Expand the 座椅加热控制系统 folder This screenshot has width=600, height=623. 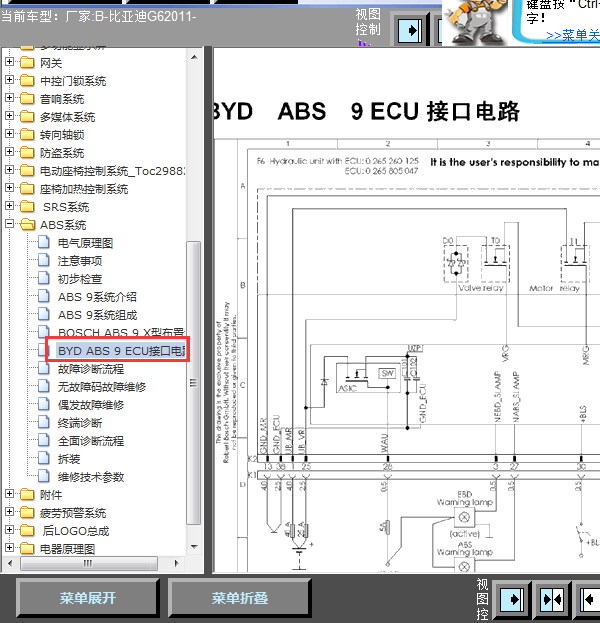(x=10, y=188)
